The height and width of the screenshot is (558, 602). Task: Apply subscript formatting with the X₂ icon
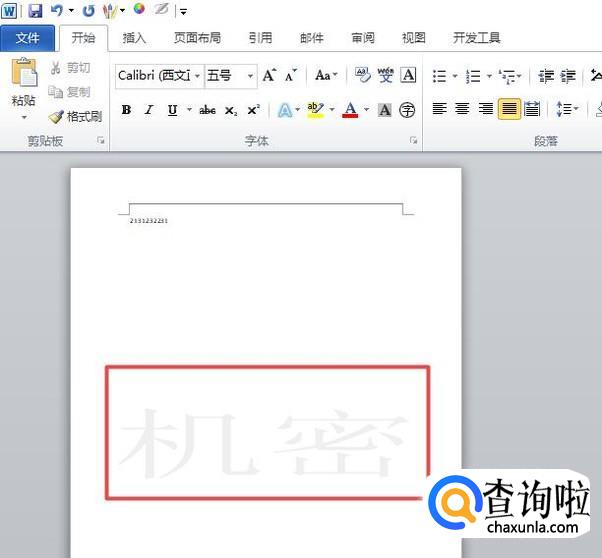231,110
